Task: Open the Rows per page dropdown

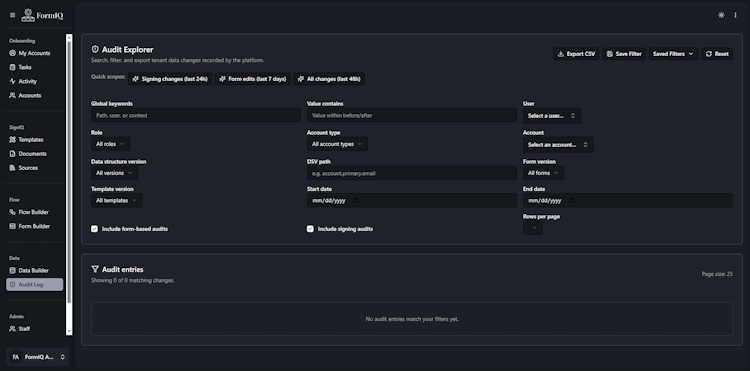Action: pos(532,228)
